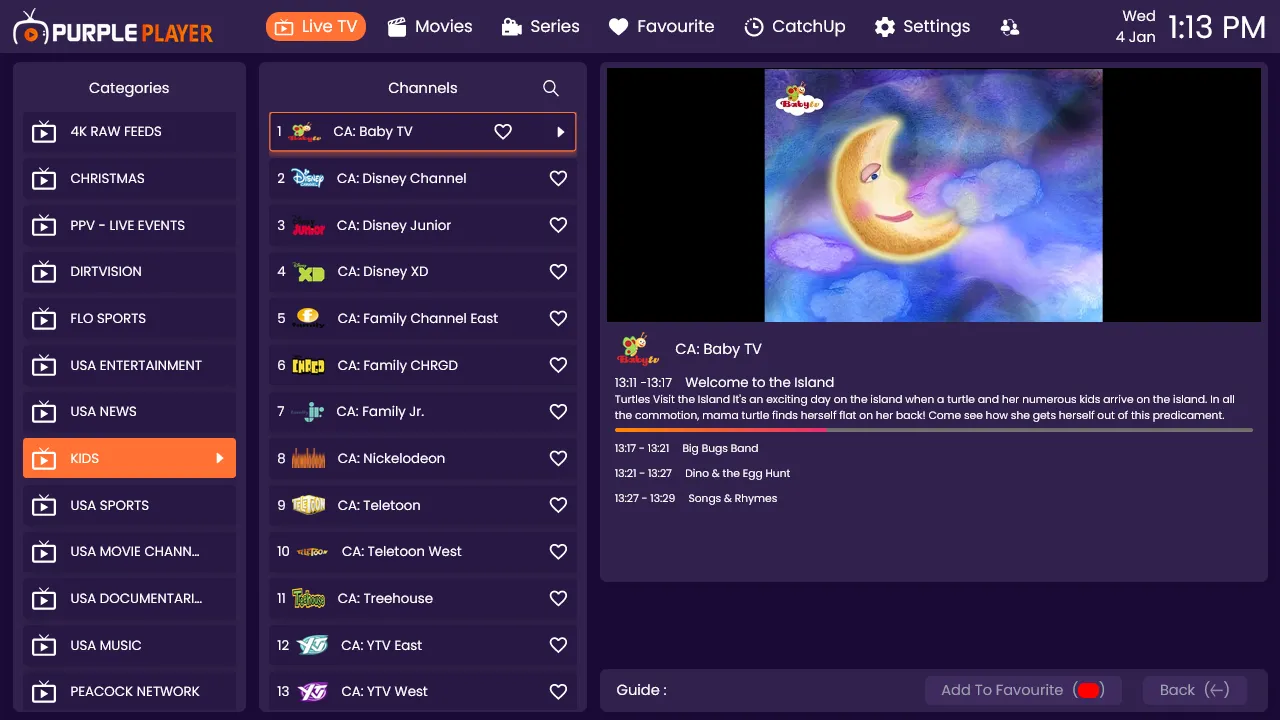
Task: Select the Live TV tab
Action: (316, 27)
